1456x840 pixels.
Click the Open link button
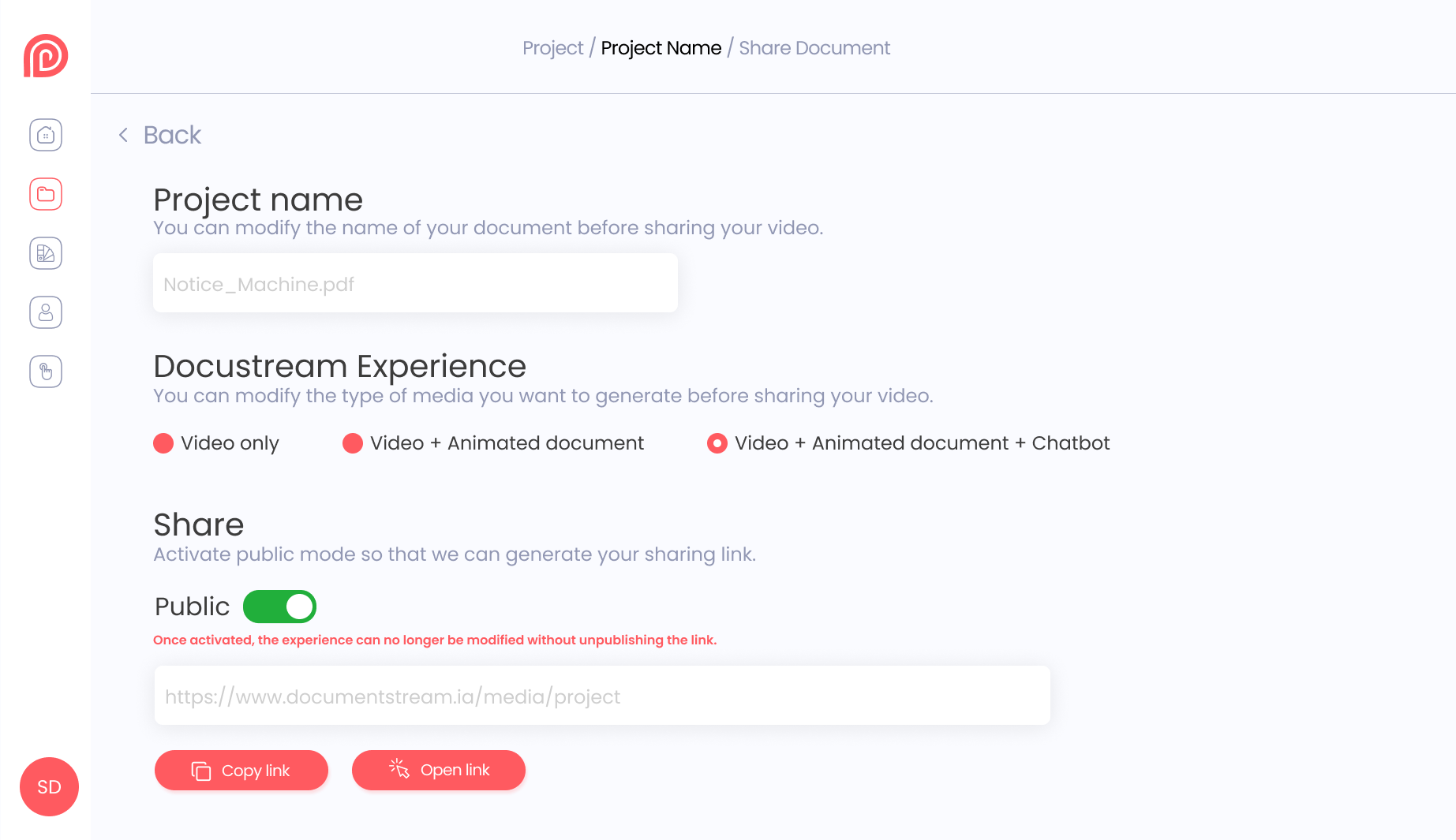[x=439, y=771]
